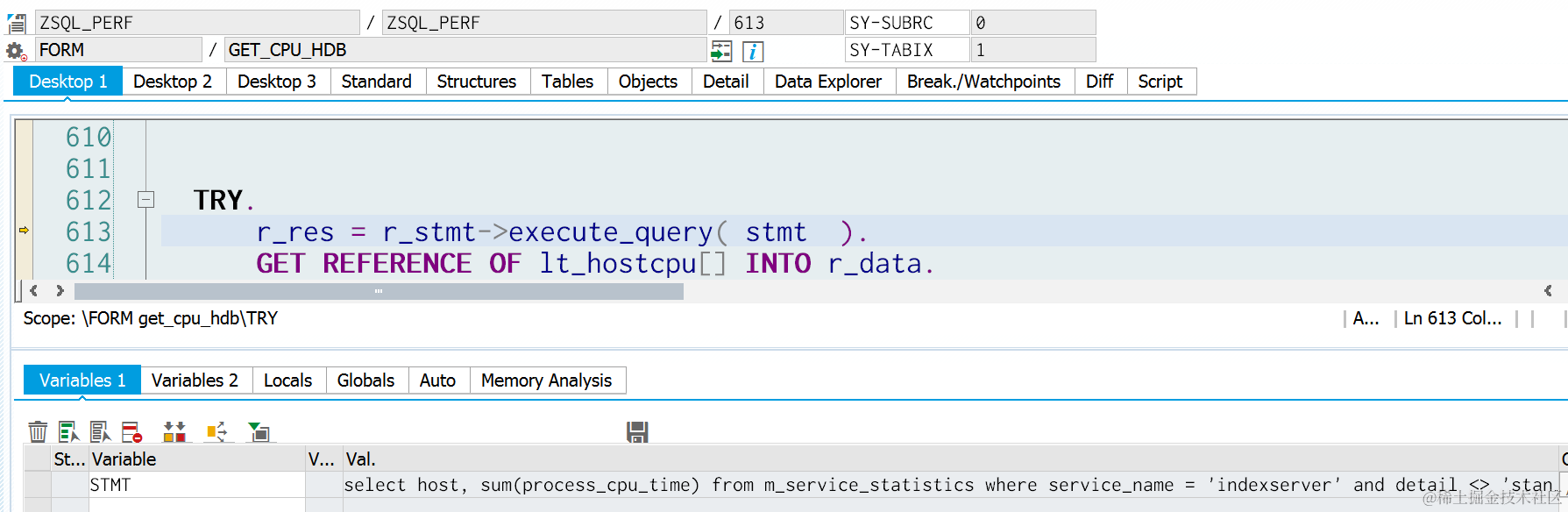Click the A... status bar entry
The image size is (1568, 512).
[1366, 318]
